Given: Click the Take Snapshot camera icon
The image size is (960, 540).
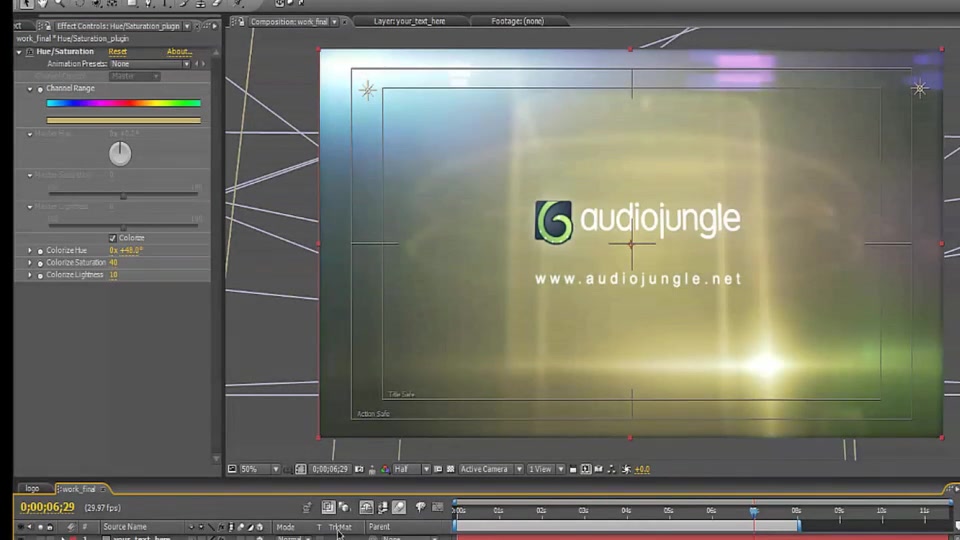Looking at the screenshot, I should click(359, 469).
